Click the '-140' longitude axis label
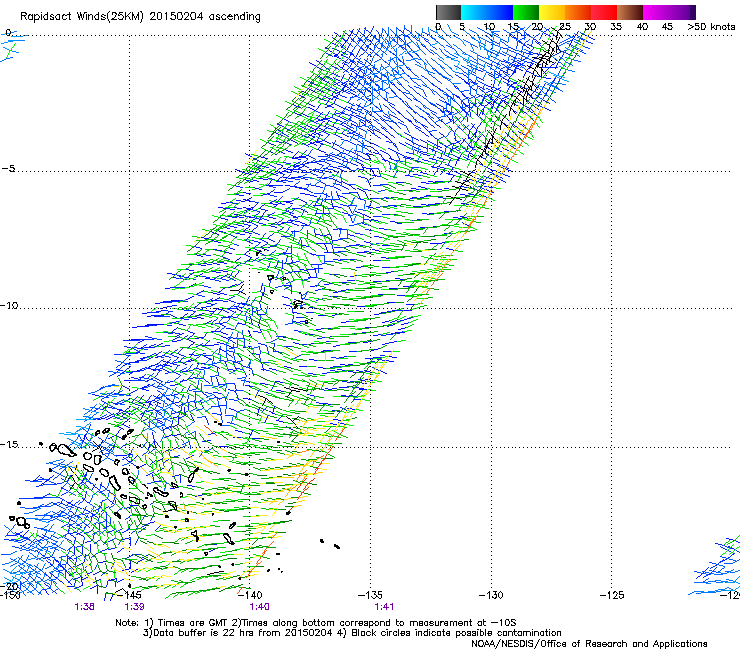Screen dimensions: 740x650 click(250, 595)
